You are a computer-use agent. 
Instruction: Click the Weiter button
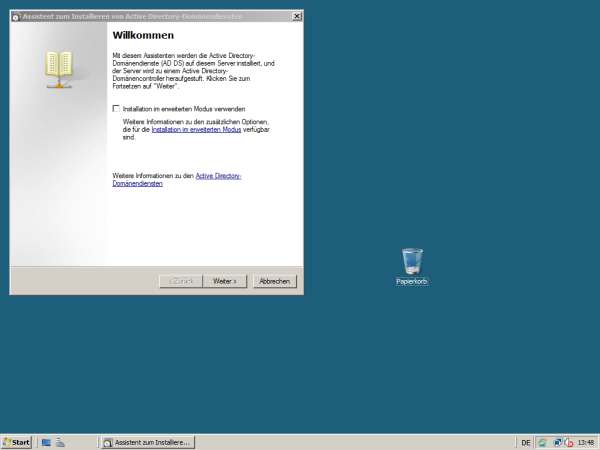(225, 281)
